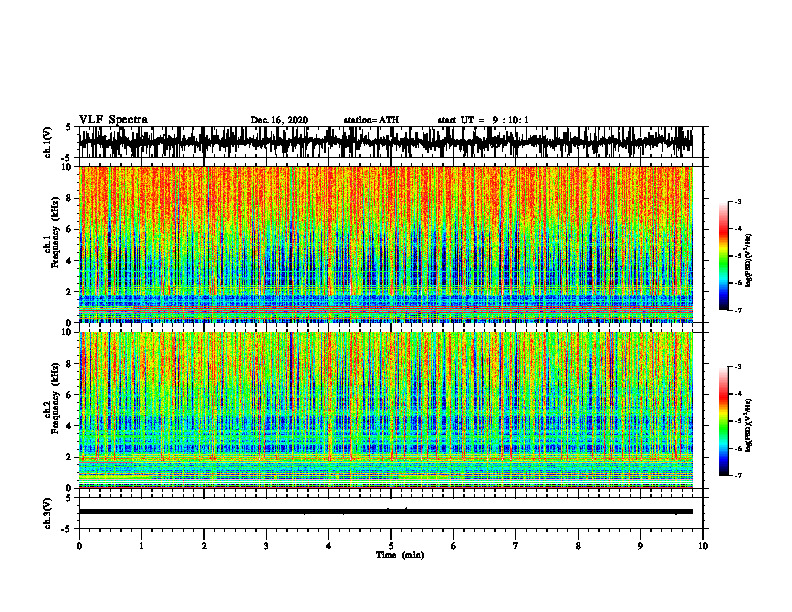Click time axis tick label "0"
The image size is (792, 612).
[x=79, y=546]
